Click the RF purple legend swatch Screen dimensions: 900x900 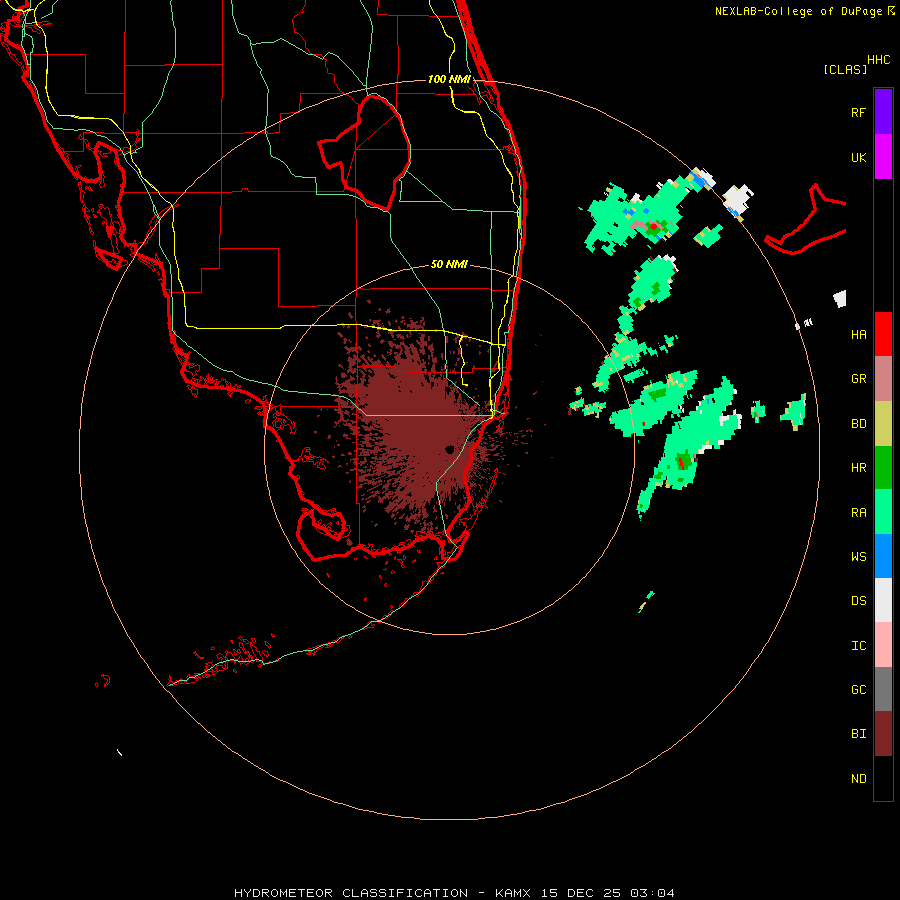pos(883,112)
